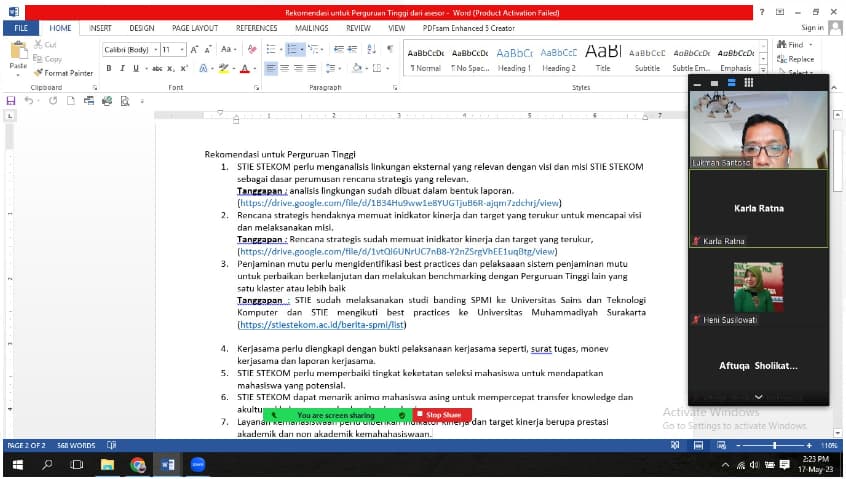
Task: Open the REVIEW ribbon tab
Action: [x=358, y=28]
